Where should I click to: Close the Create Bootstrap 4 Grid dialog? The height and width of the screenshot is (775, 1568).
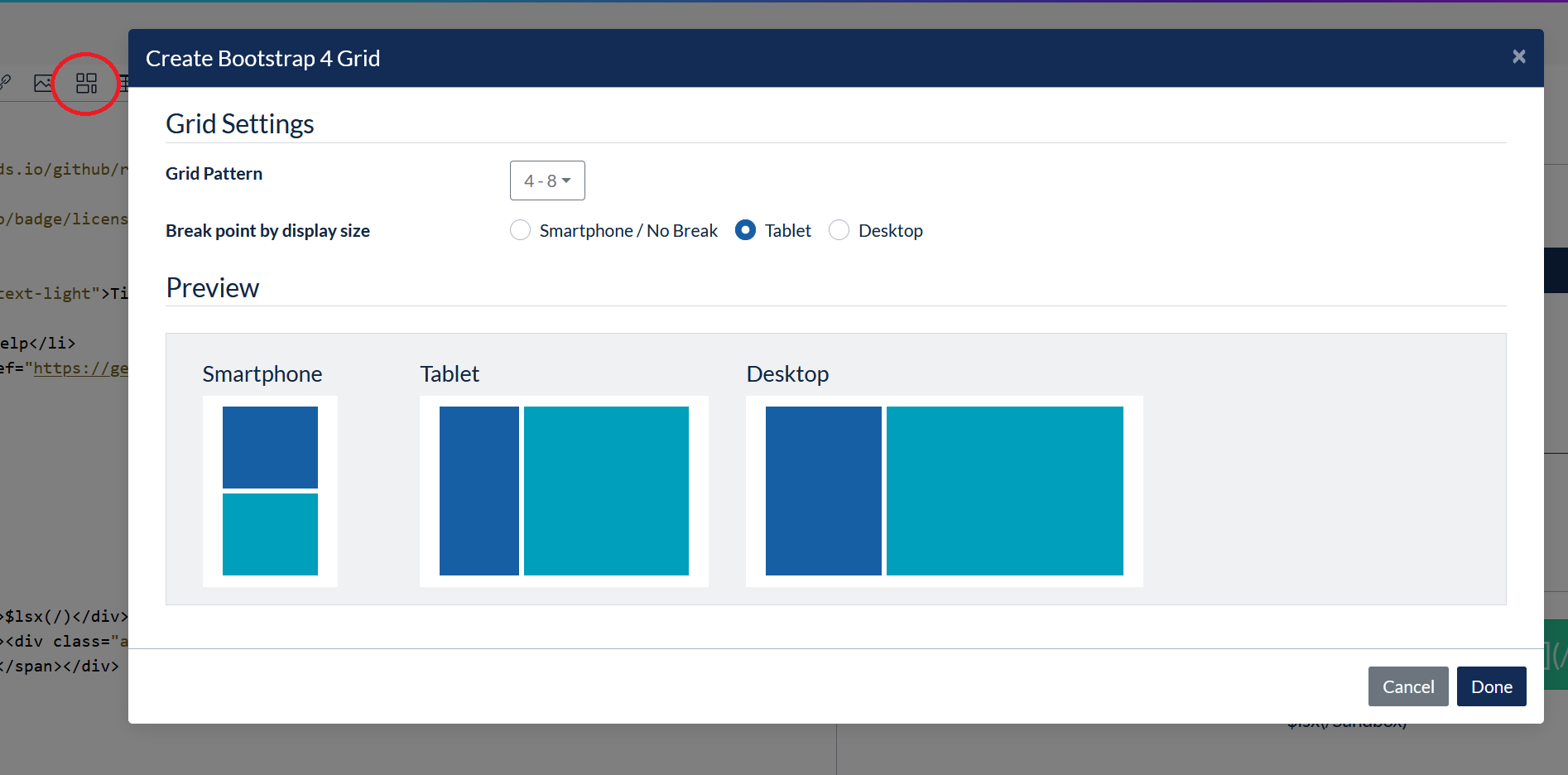(x=1518, y=56)
